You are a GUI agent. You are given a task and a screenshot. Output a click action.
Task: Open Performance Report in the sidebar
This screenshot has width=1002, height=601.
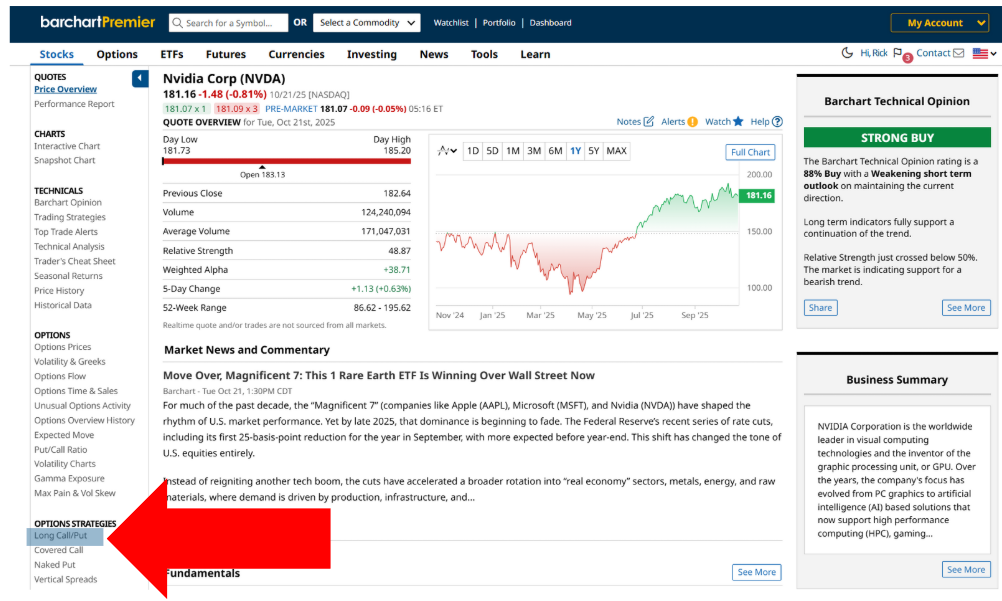[74, 104]
